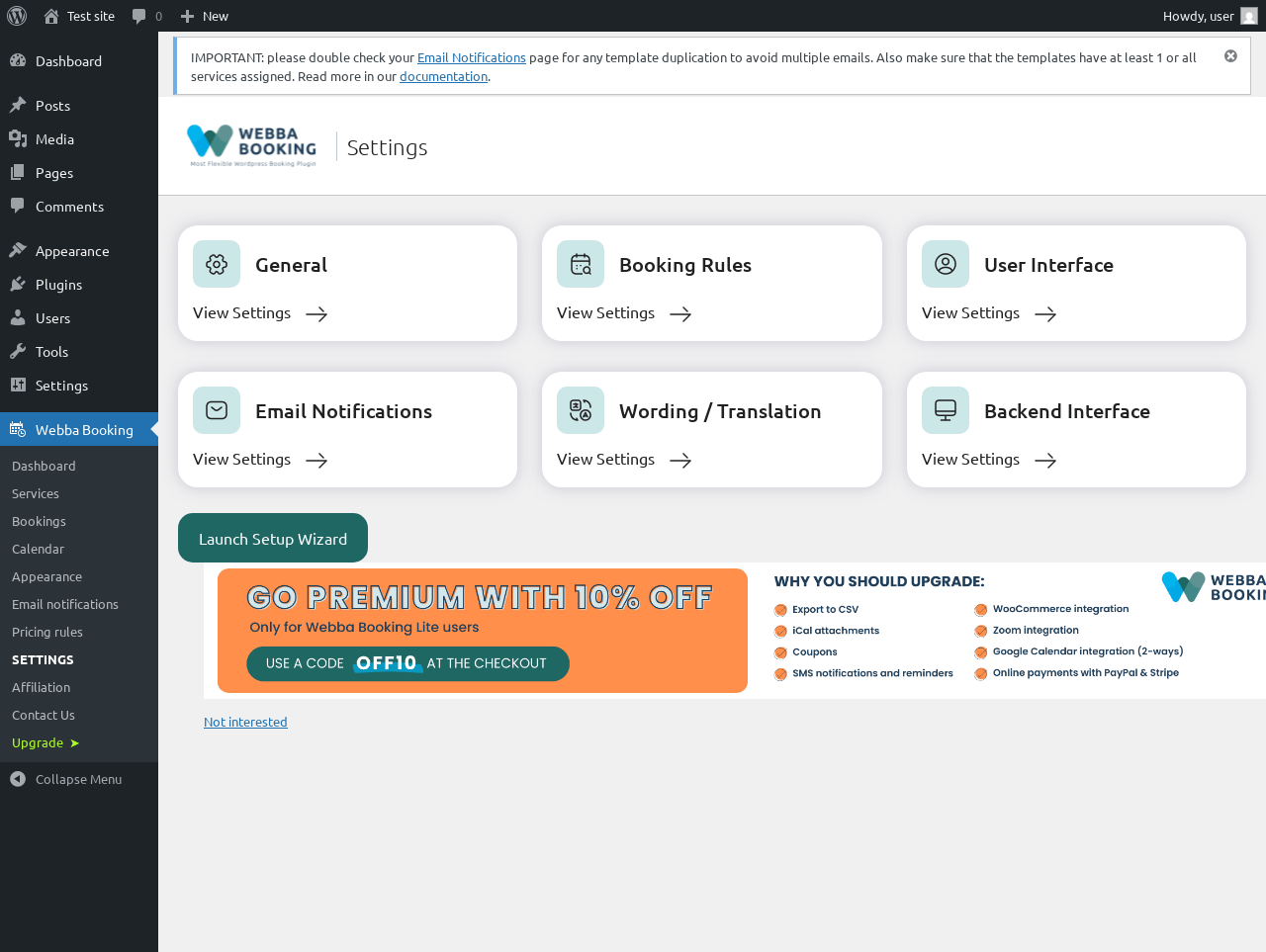This screenshot has height=952, width=1266.
Task: Click the Not interested link
Action: 245,722
